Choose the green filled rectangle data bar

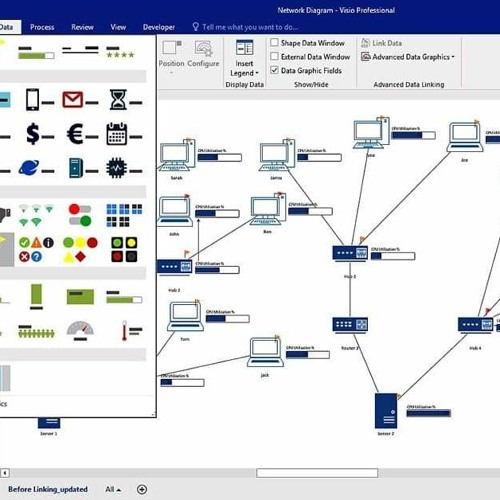[x=80, y=297]
